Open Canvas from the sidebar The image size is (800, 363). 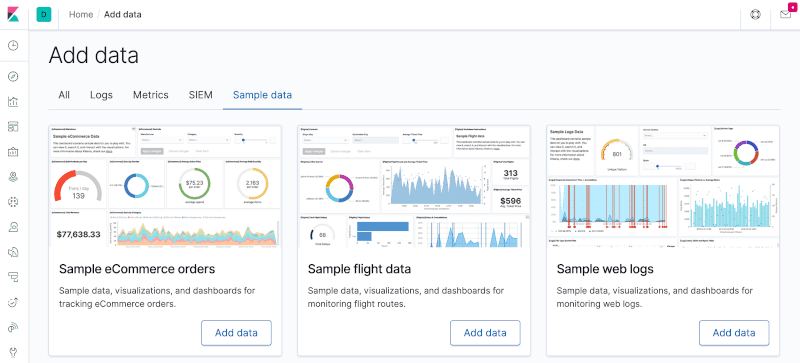13,152
